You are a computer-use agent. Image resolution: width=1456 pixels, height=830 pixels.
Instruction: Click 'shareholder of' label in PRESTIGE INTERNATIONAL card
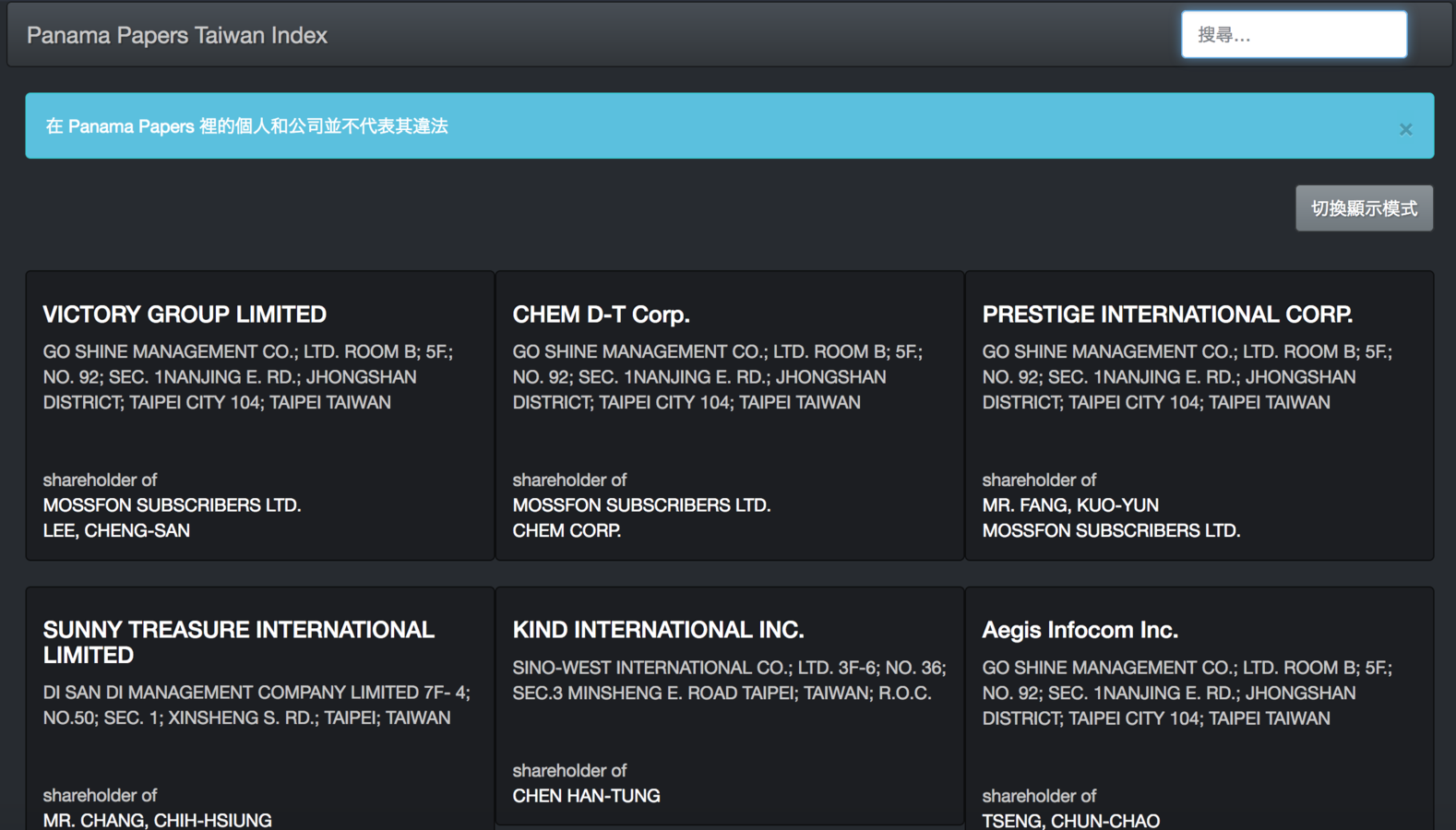[x=1039, y=480]
